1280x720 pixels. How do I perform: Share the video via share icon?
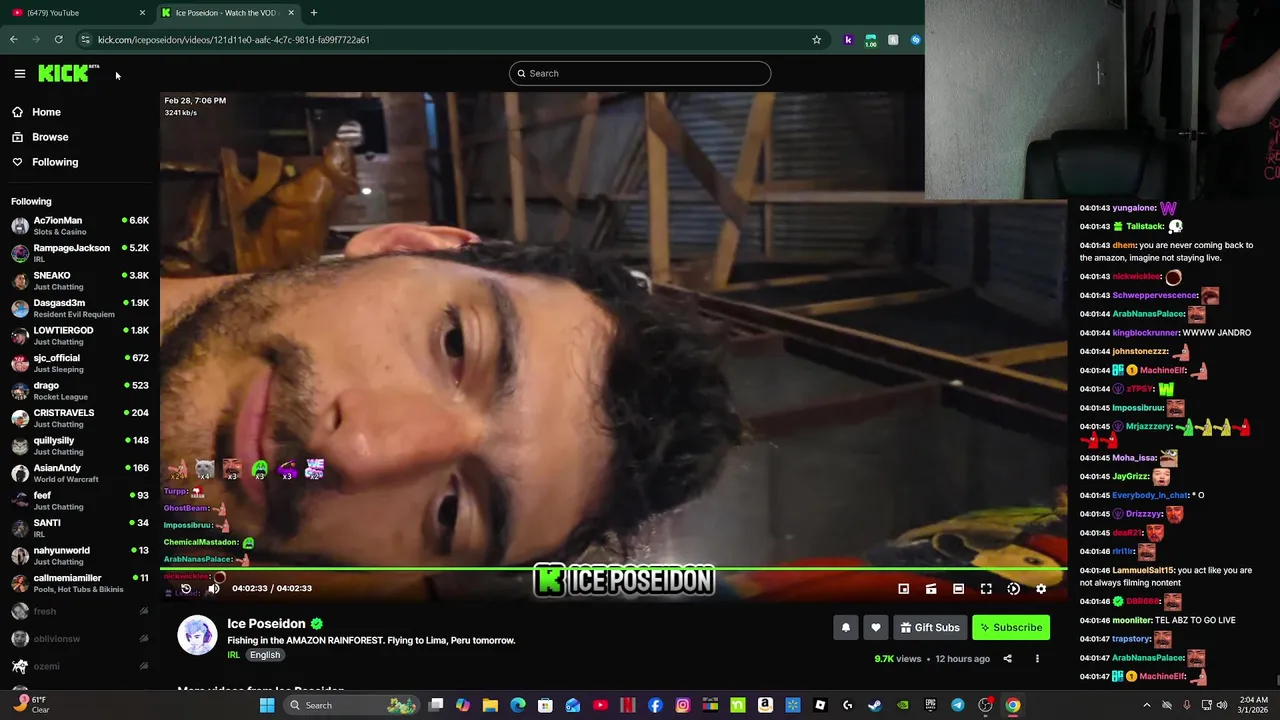(1007, 659)
